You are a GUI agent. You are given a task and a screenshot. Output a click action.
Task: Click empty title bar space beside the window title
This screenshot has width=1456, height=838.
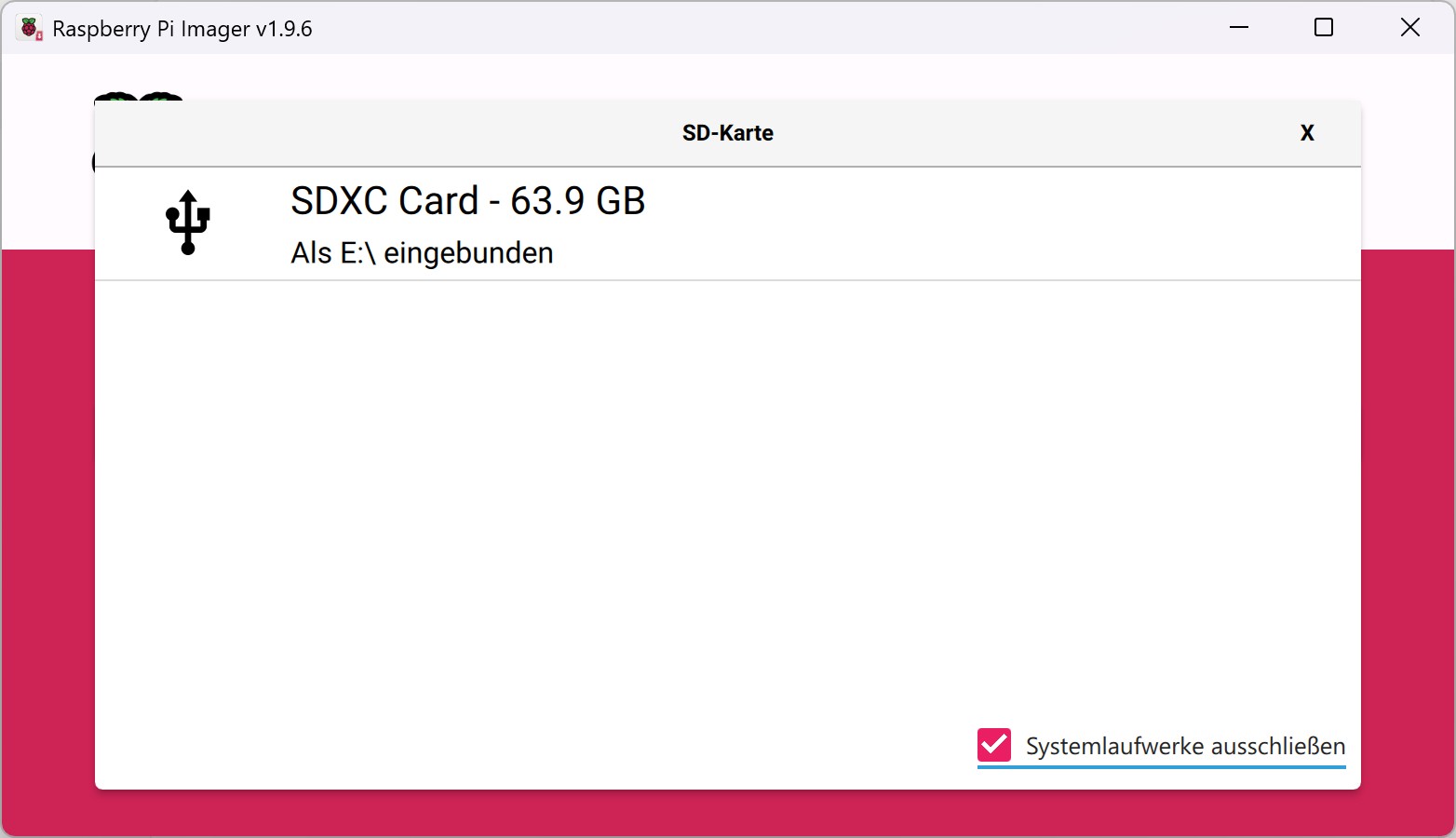point(745,28)
